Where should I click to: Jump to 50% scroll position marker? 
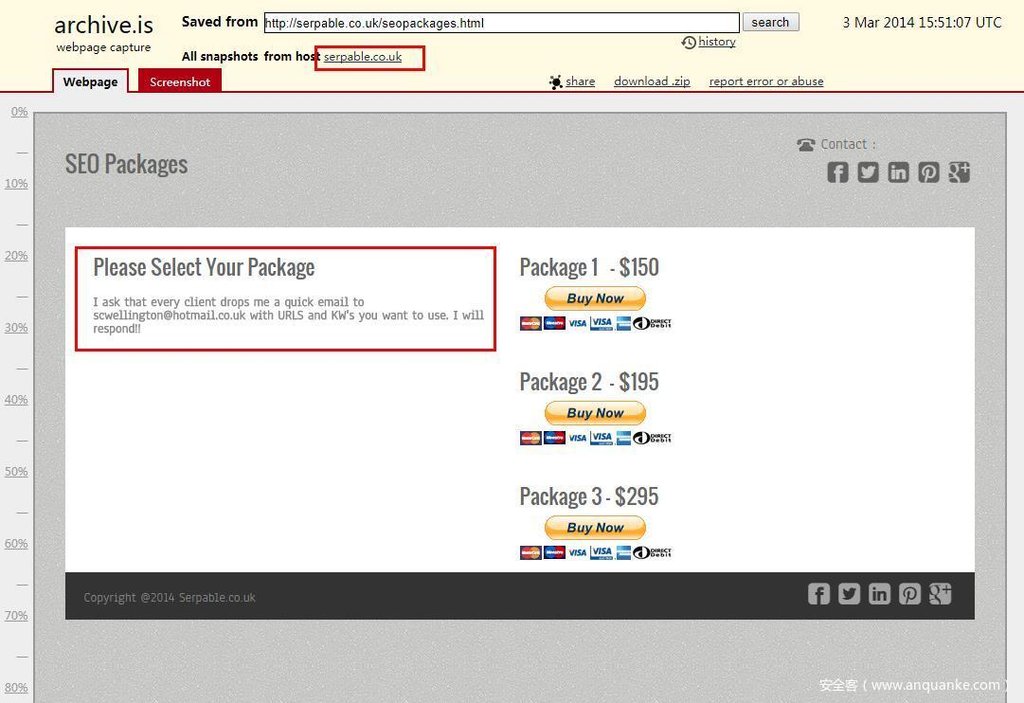(16, 472)
